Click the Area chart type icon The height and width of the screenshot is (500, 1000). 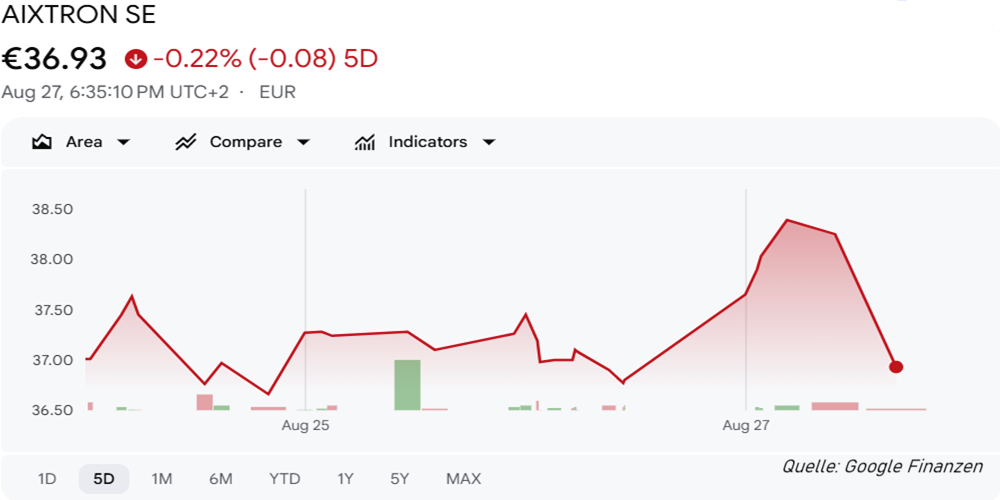coord(41,142)
